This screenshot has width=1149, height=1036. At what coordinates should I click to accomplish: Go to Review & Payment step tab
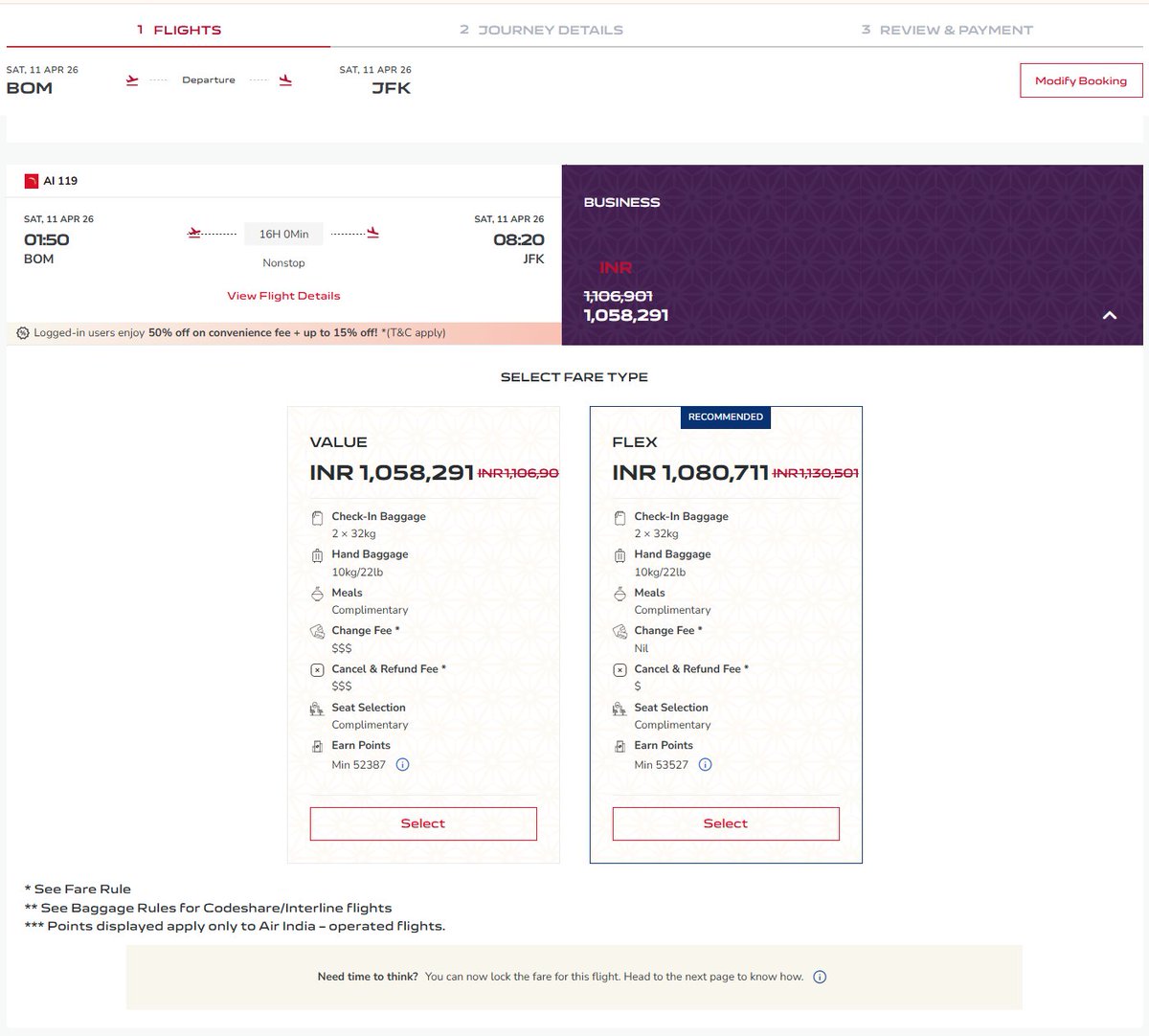point(947,30)
